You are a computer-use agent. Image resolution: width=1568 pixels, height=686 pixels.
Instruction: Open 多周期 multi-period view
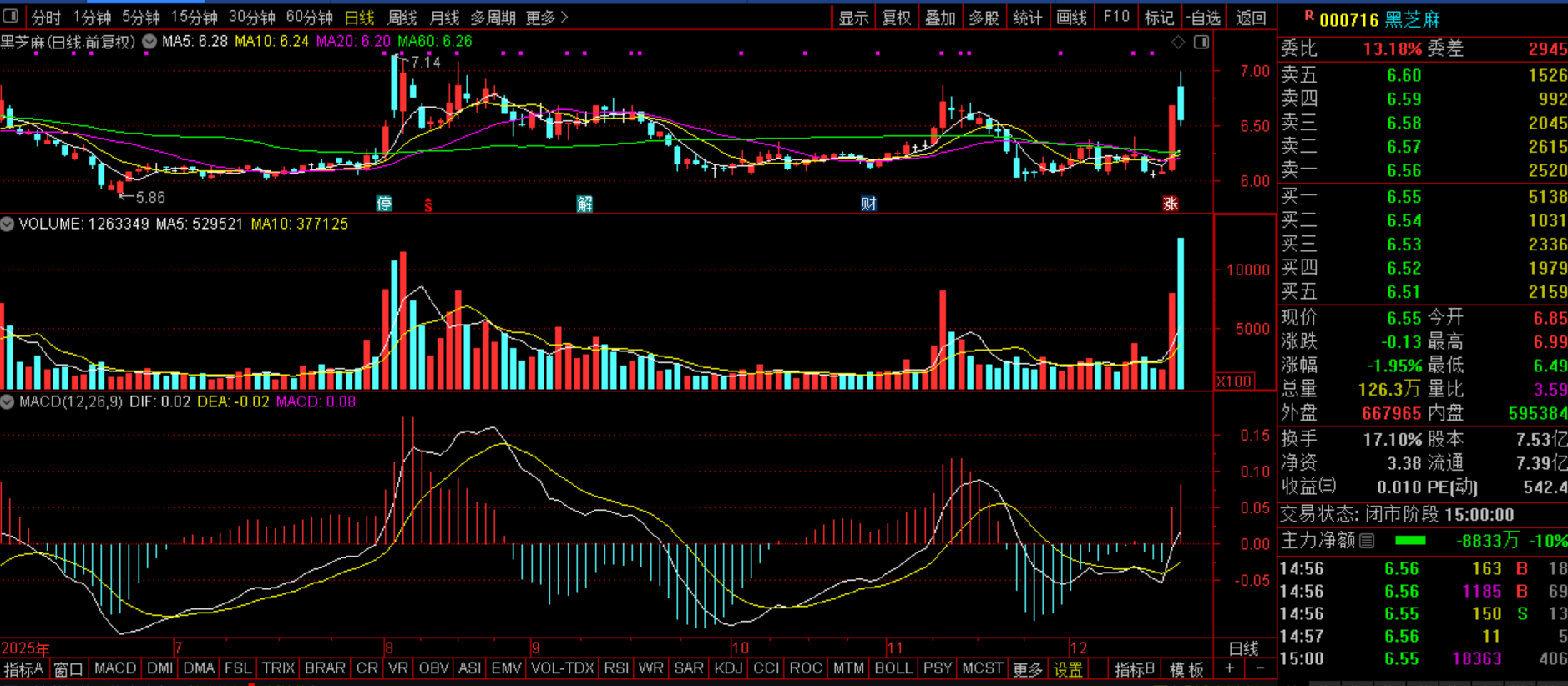tap(493, 18)
